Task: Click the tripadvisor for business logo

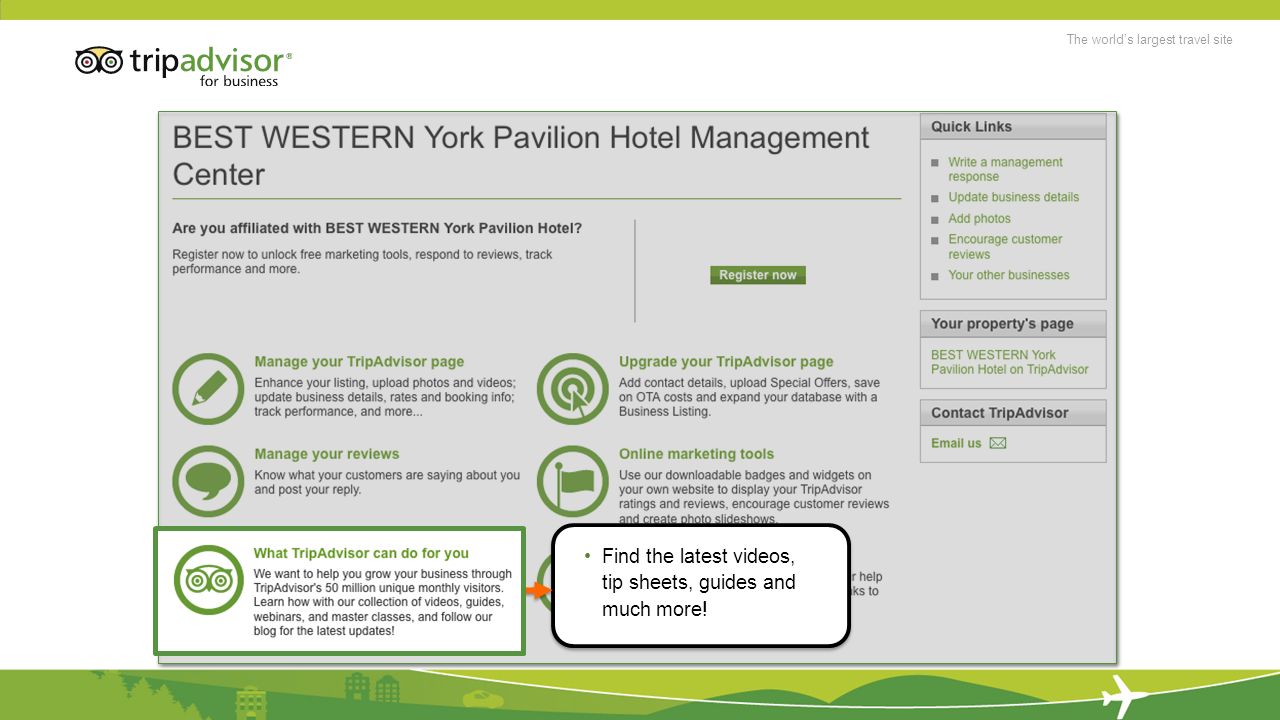Action: 184,66
